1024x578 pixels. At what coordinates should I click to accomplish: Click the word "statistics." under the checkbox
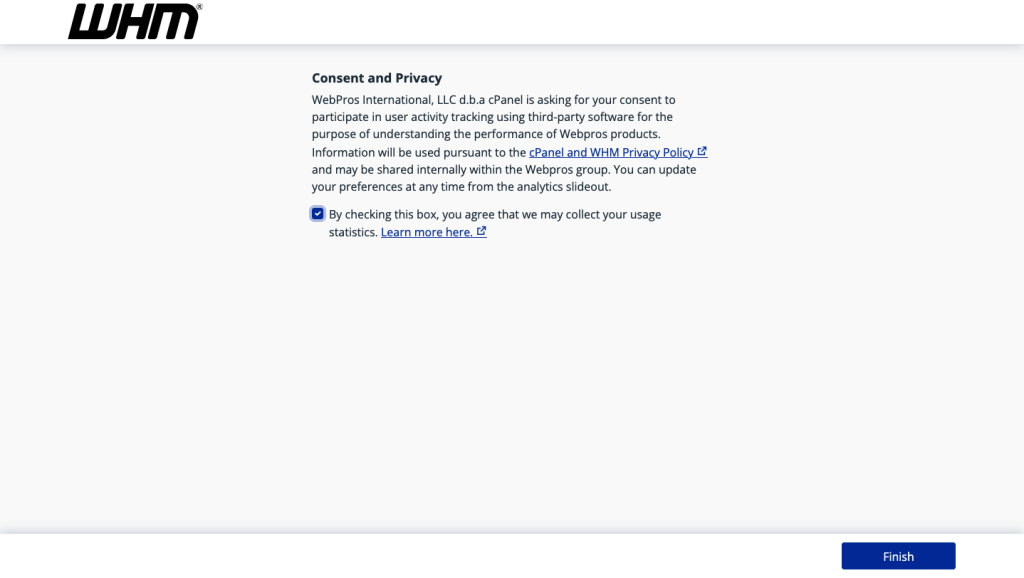[353, 232]
